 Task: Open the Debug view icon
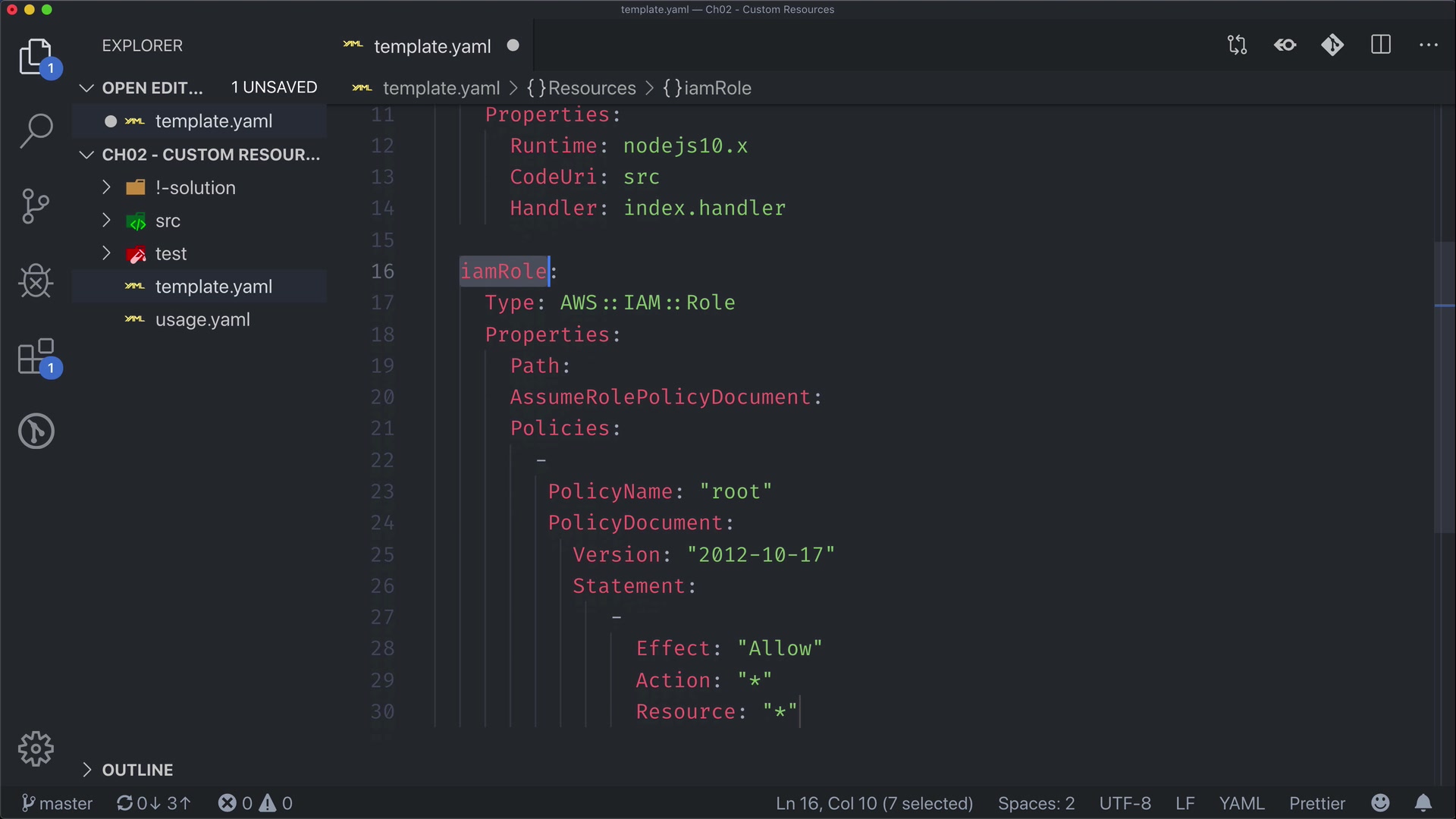pos(36,281)
